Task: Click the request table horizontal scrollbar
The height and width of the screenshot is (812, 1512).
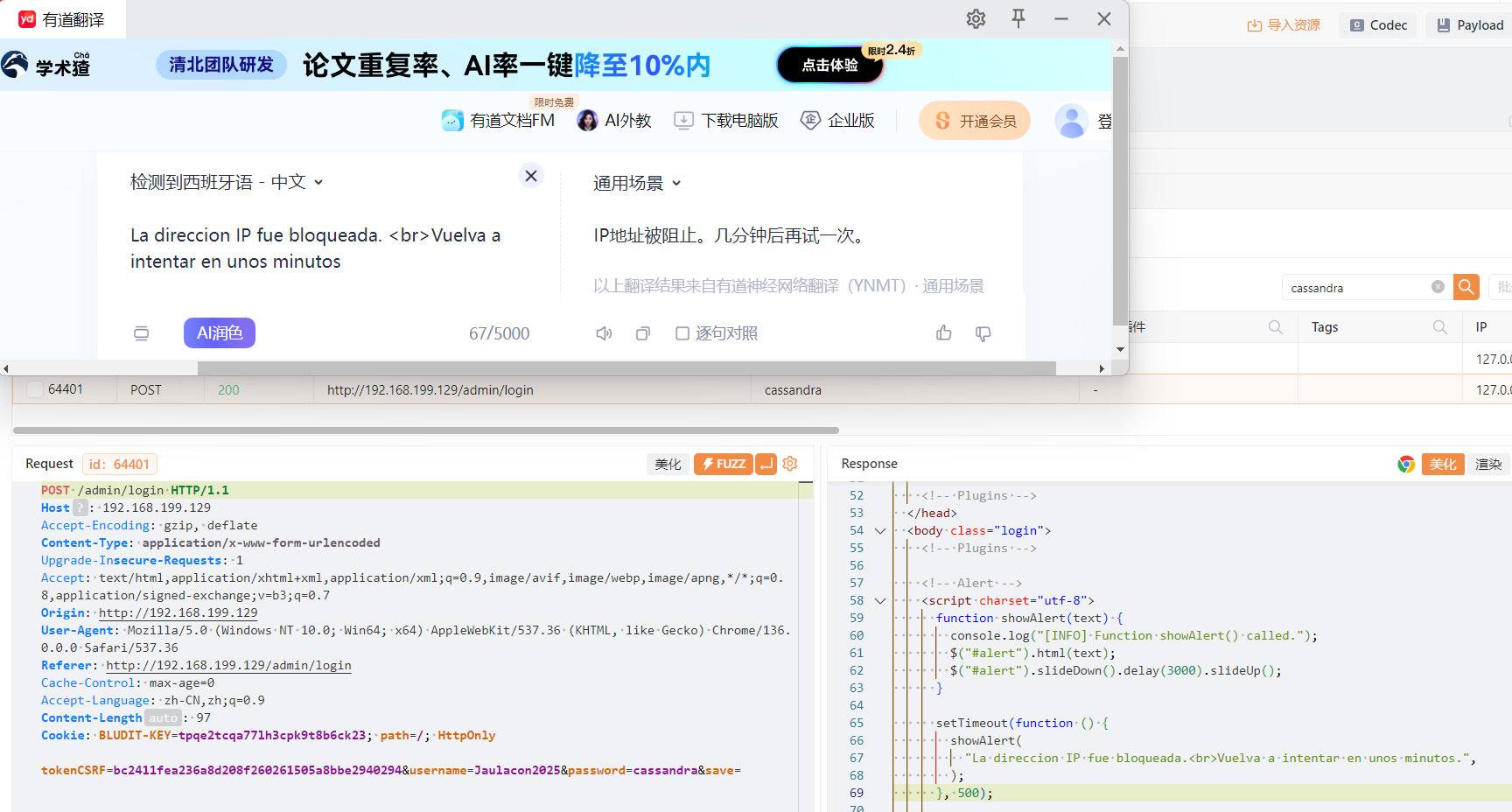Action: click(x=426, y=430)
